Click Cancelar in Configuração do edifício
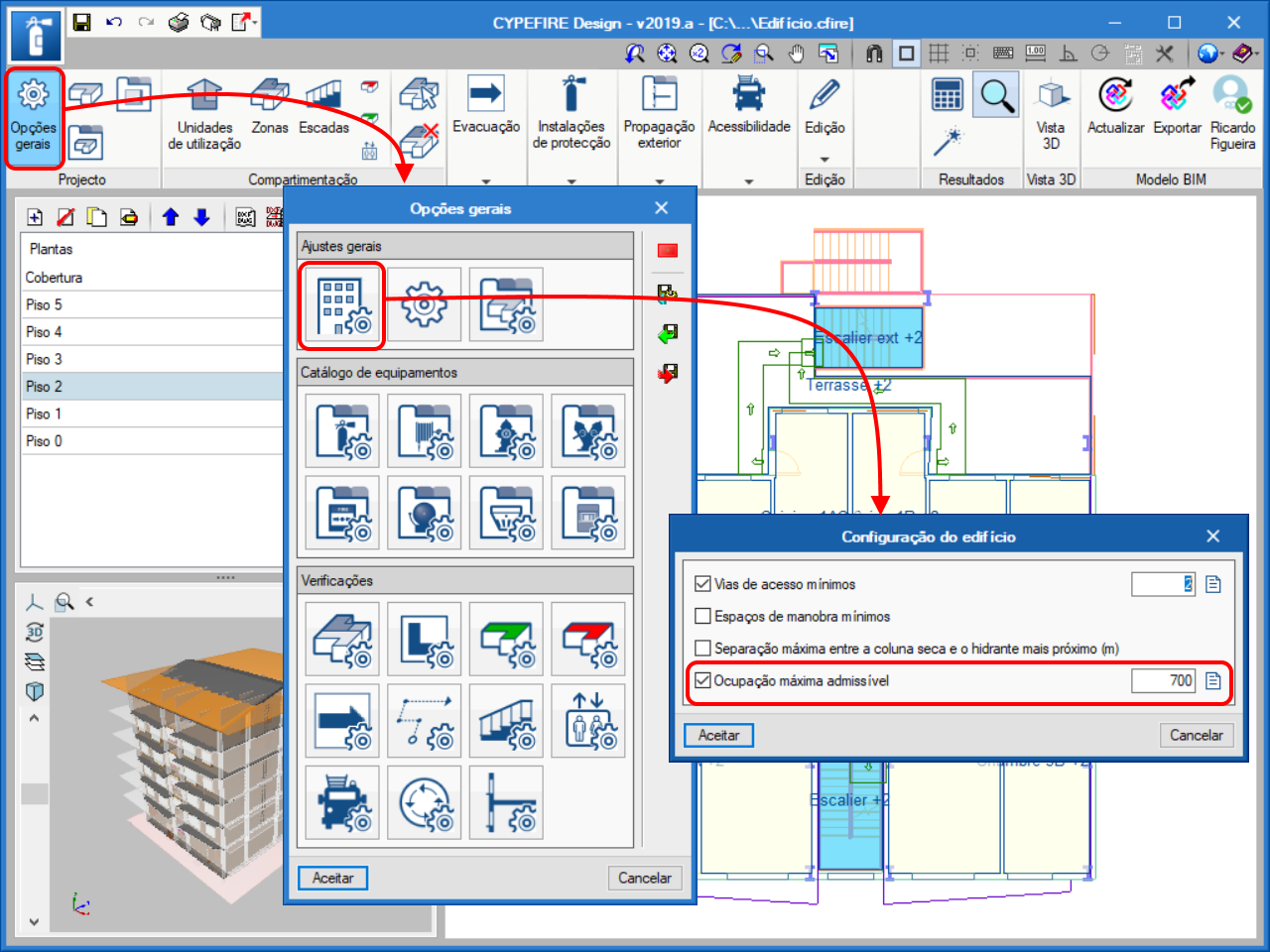This screenshot has height=952, width=1270. coord(1197,735)
